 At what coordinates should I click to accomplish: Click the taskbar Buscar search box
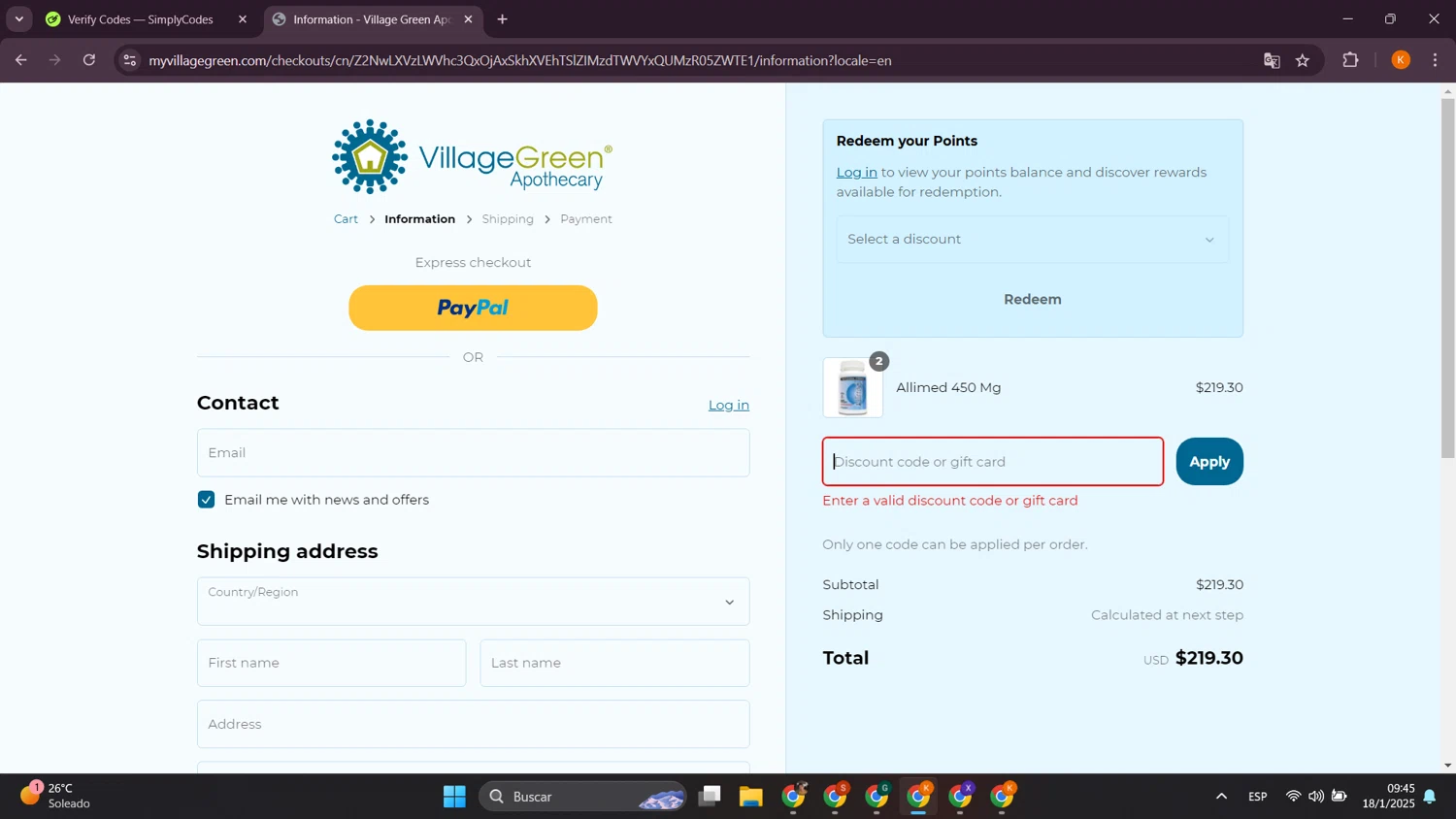pyautogui.click(x=582, y=797)
